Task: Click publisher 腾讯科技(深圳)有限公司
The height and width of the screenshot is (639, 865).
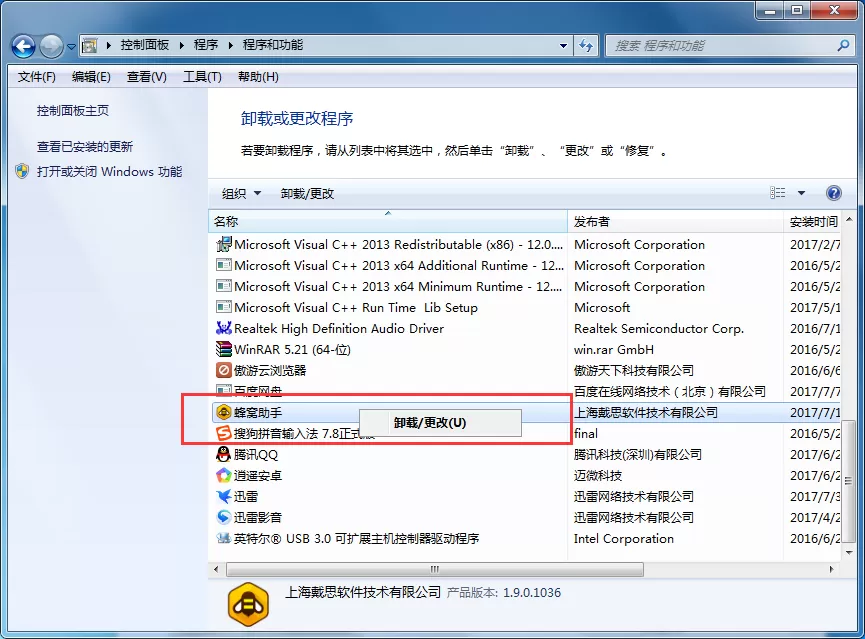Action: (638, 455)
